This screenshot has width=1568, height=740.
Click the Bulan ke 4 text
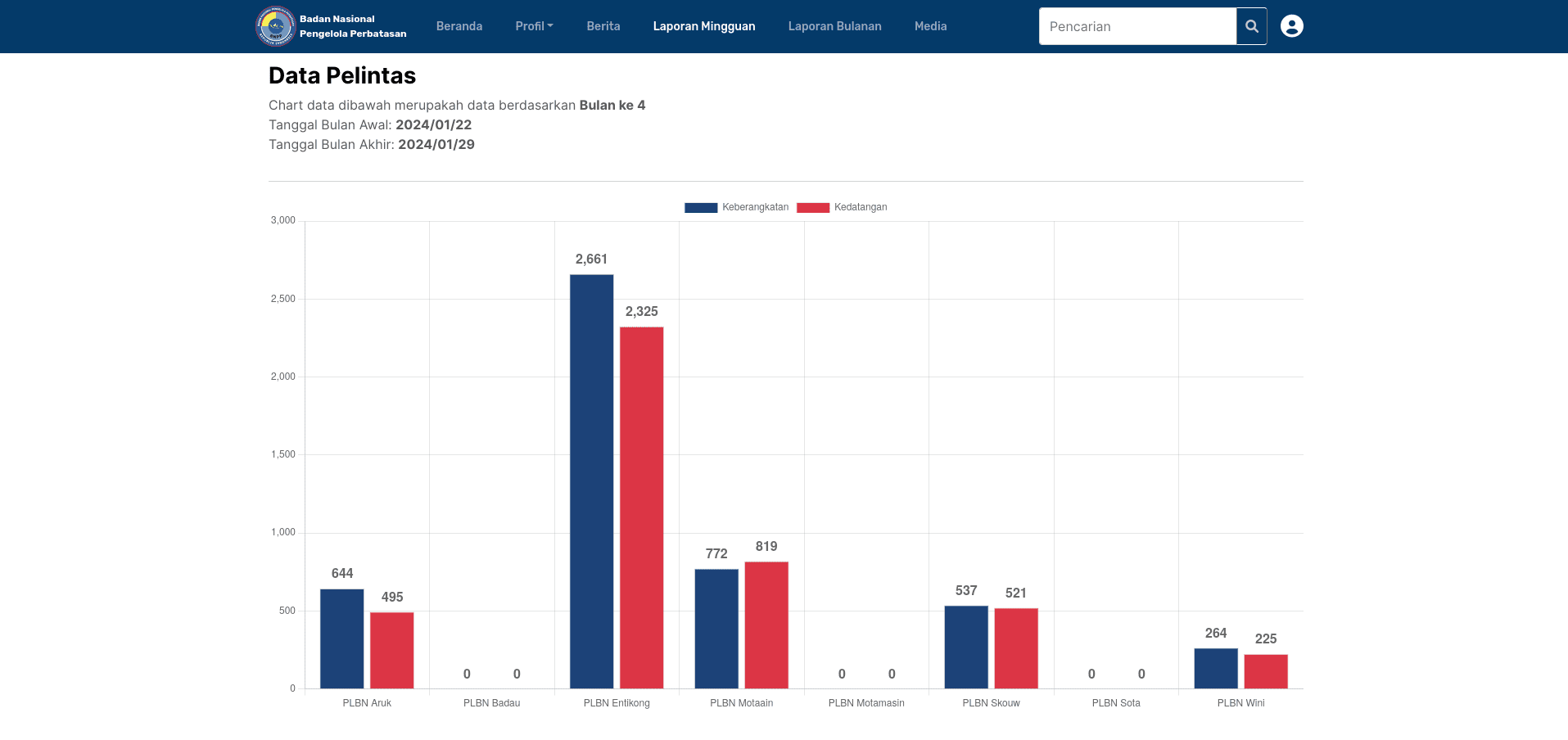[612, 105]
